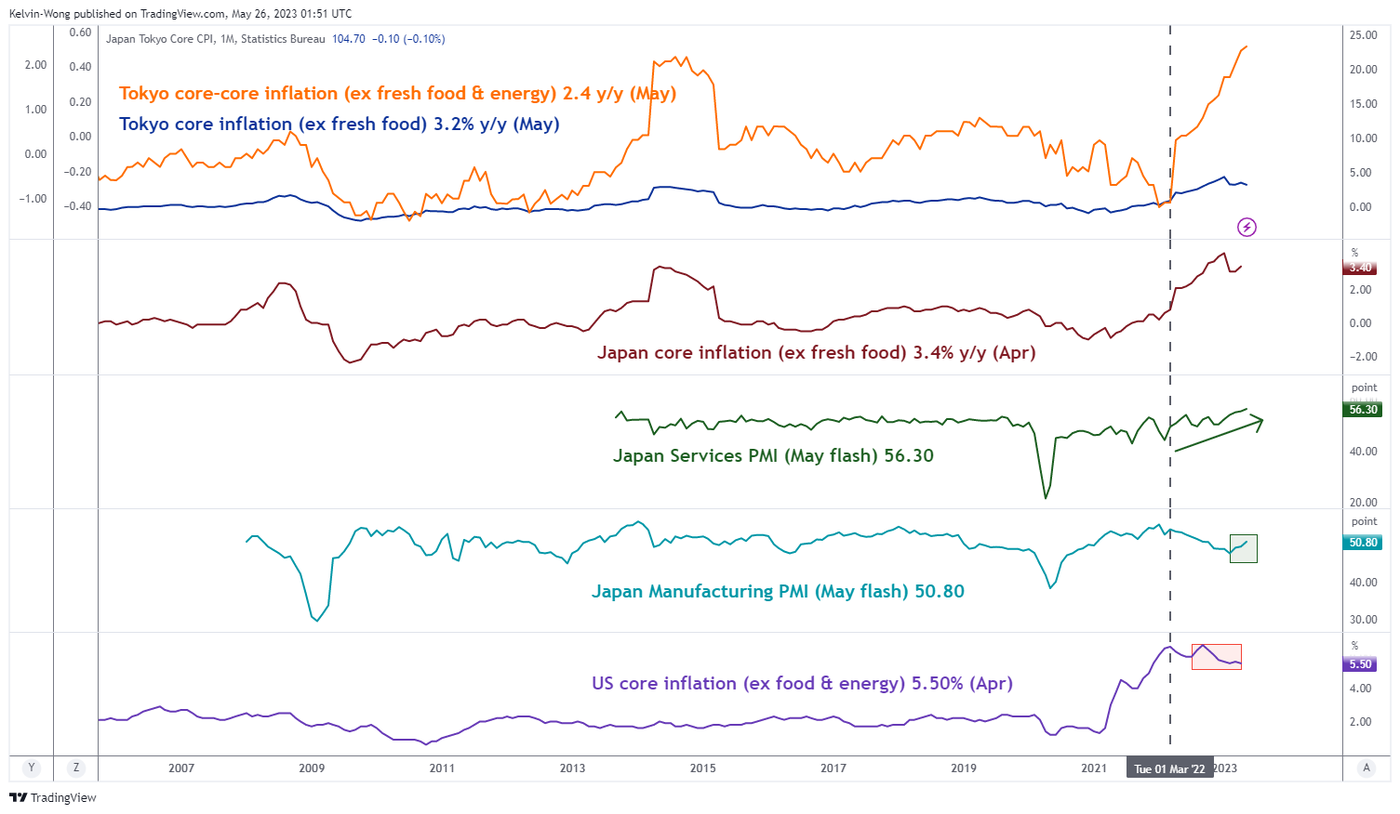Click the 56.30 Services PMI value label
Image resolution: width=1400 pixels, height=814 pixels.
(1360, 409)
